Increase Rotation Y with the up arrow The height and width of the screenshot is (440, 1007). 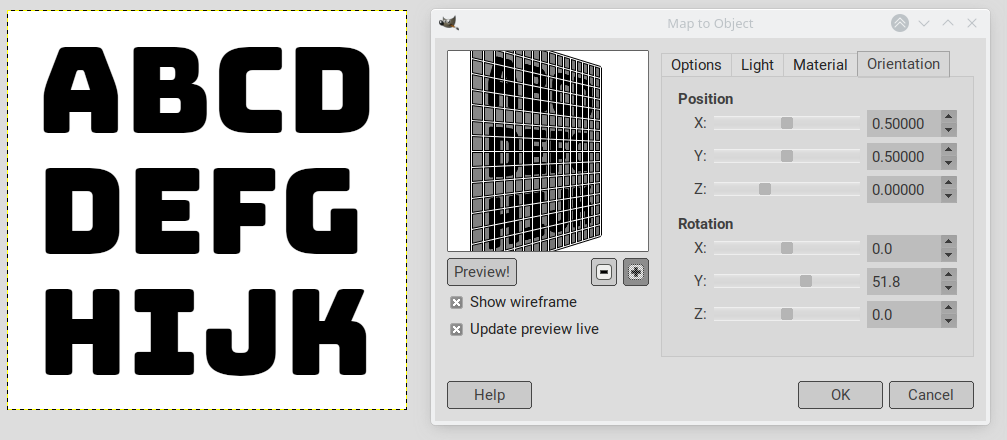[949, 275]
